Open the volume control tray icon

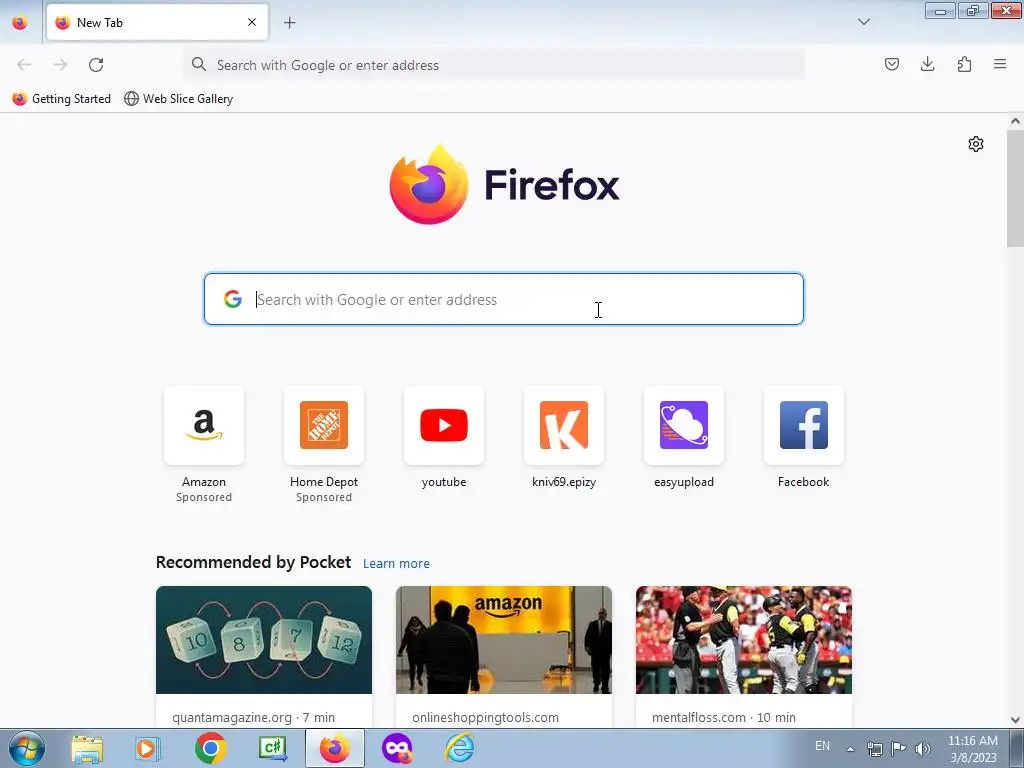coord(923,749)
